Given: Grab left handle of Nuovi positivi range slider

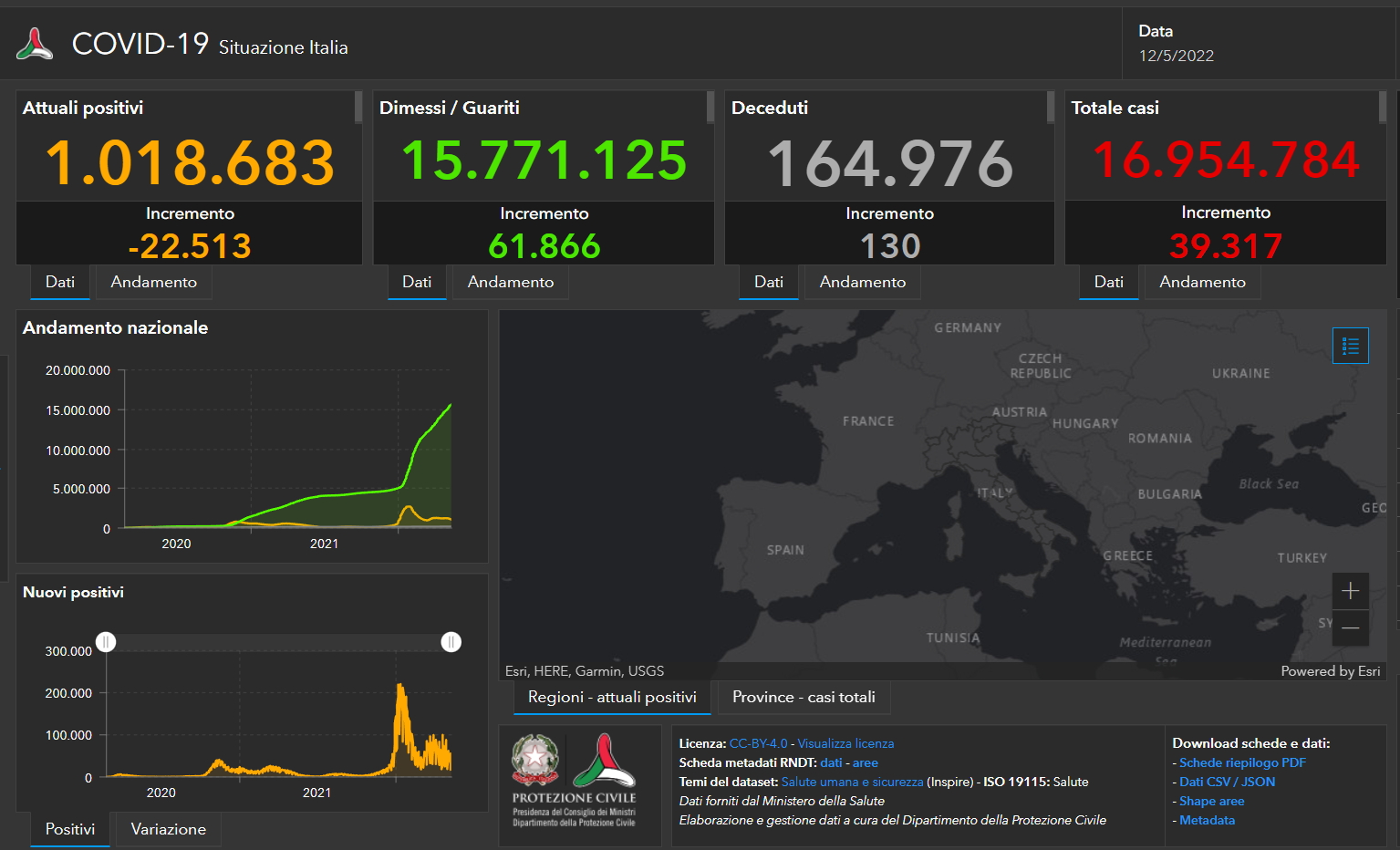Looking at the screenshot, I should point(106,642).
